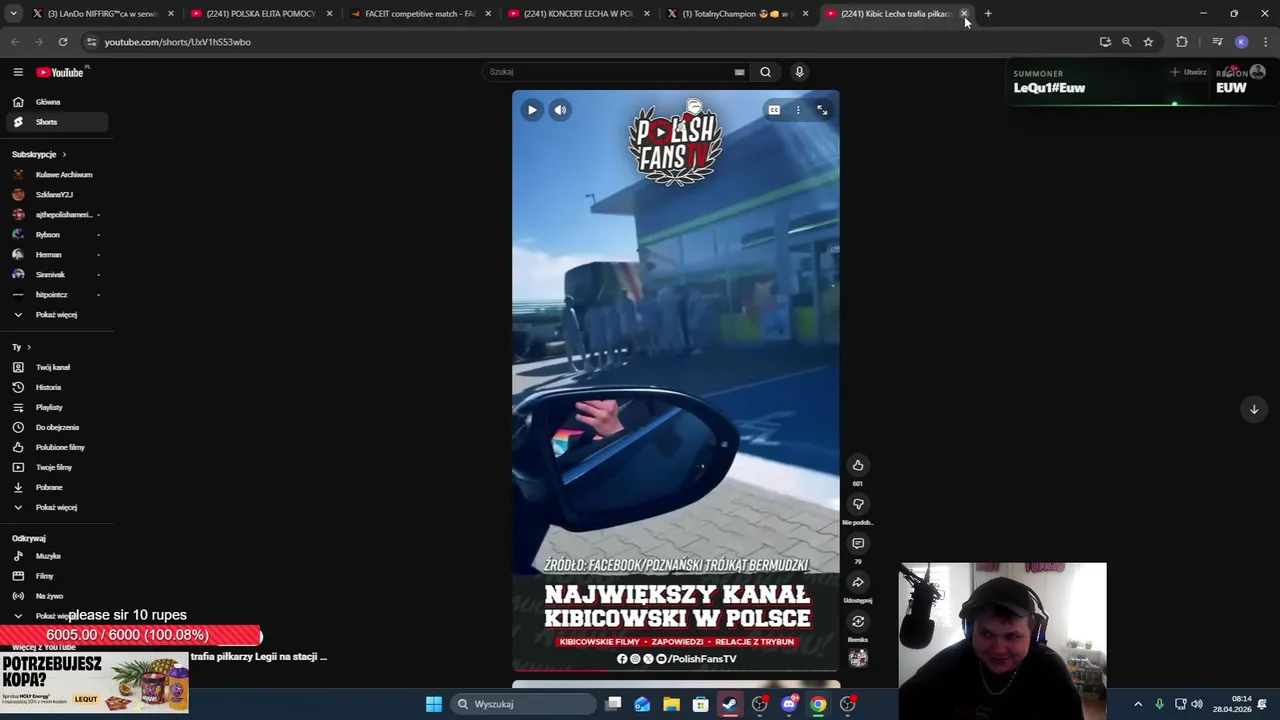Remix this Short

(858, 621)
